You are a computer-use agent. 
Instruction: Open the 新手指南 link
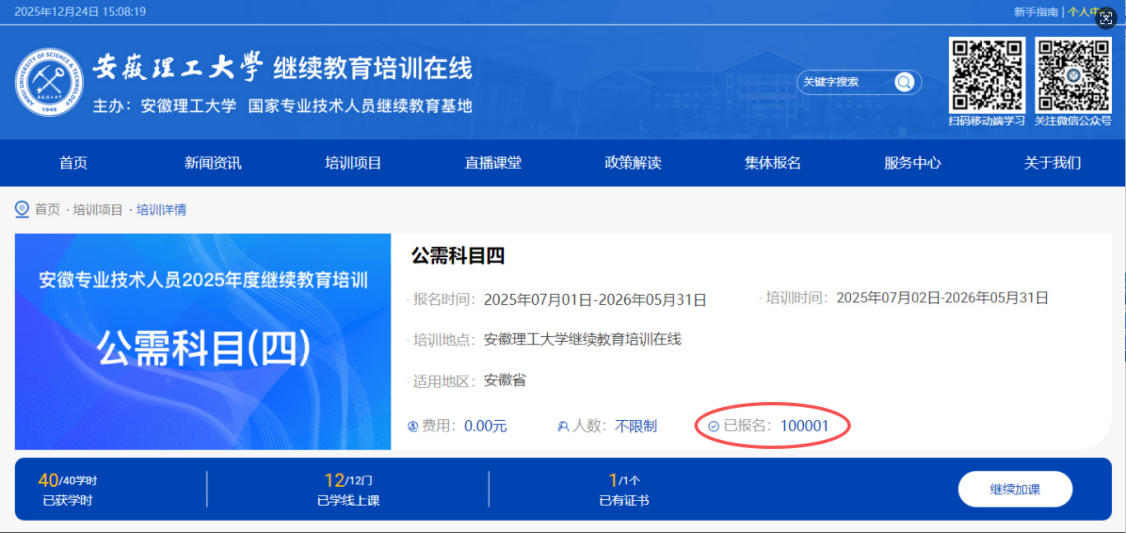pos(1035,12)
